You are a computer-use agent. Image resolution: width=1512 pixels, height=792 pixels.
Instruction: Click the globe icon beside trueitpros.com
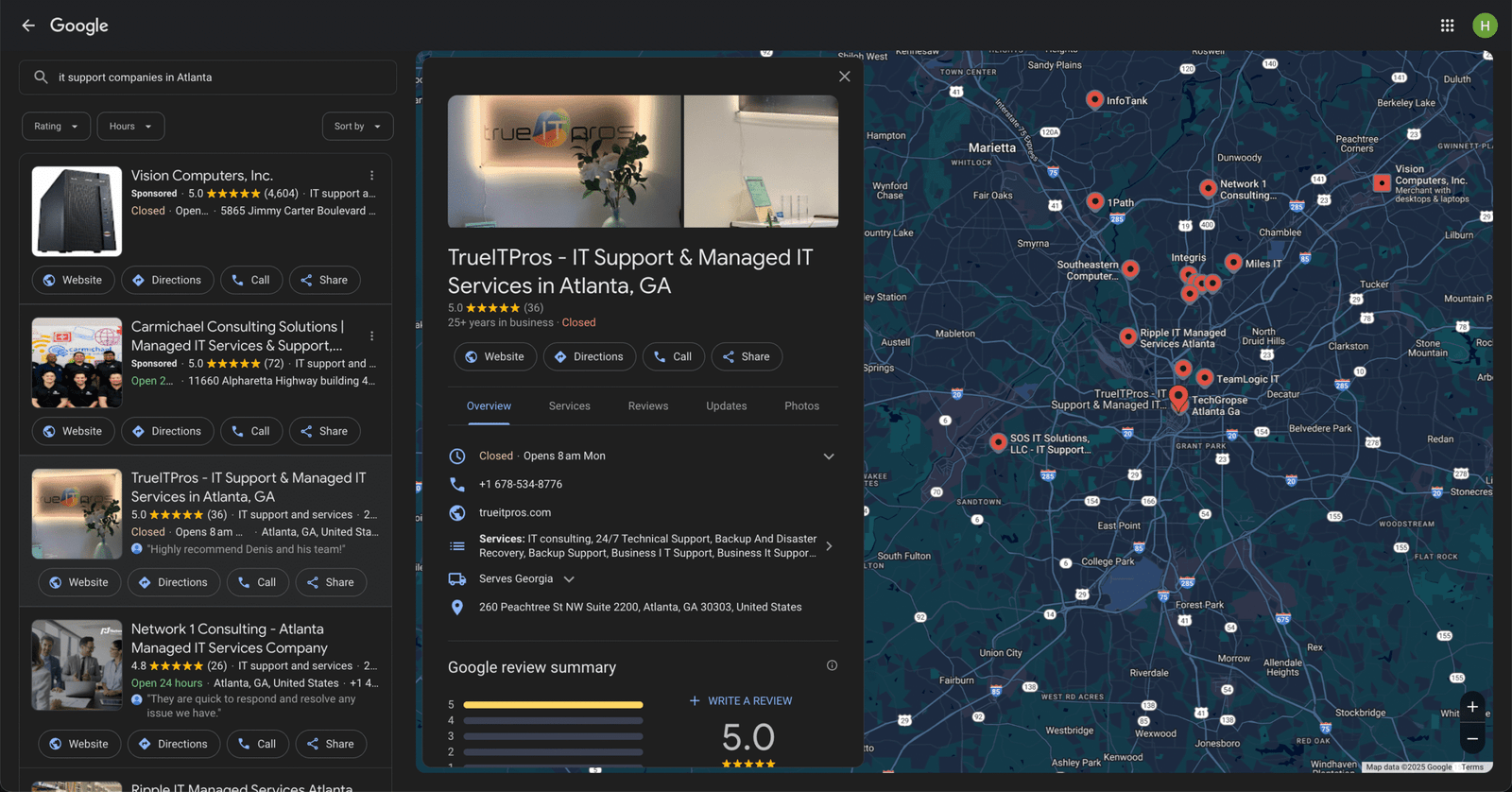[x=457, y=512]
